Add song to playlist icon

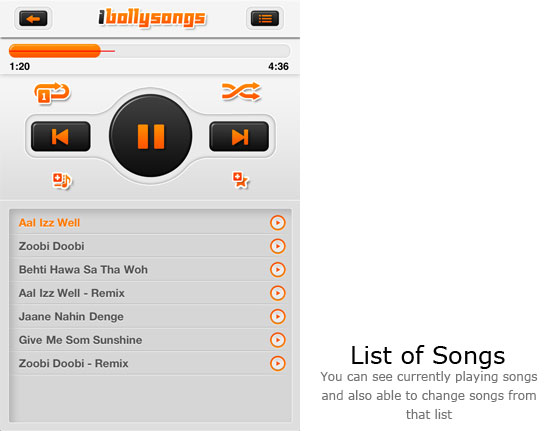coord(62,181)
